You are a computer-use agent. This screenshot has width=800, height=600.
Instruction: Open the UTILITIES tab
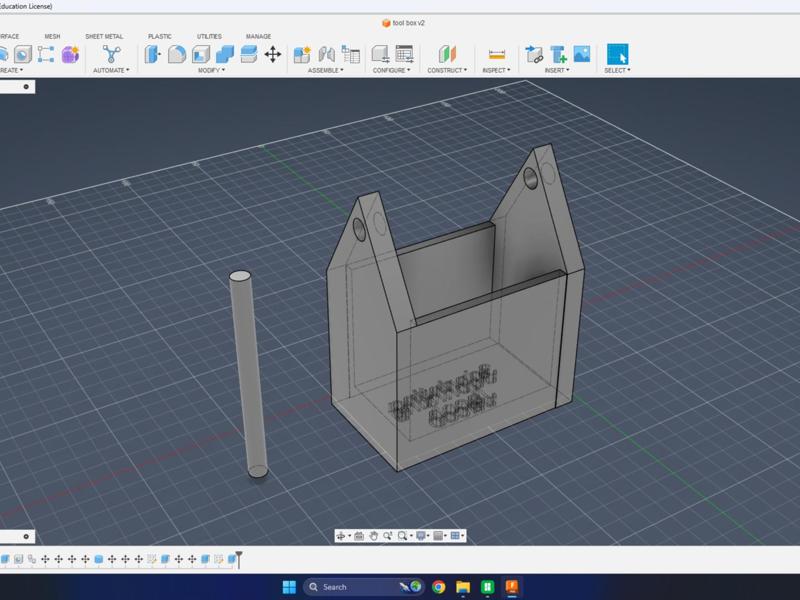pos(209,36)
